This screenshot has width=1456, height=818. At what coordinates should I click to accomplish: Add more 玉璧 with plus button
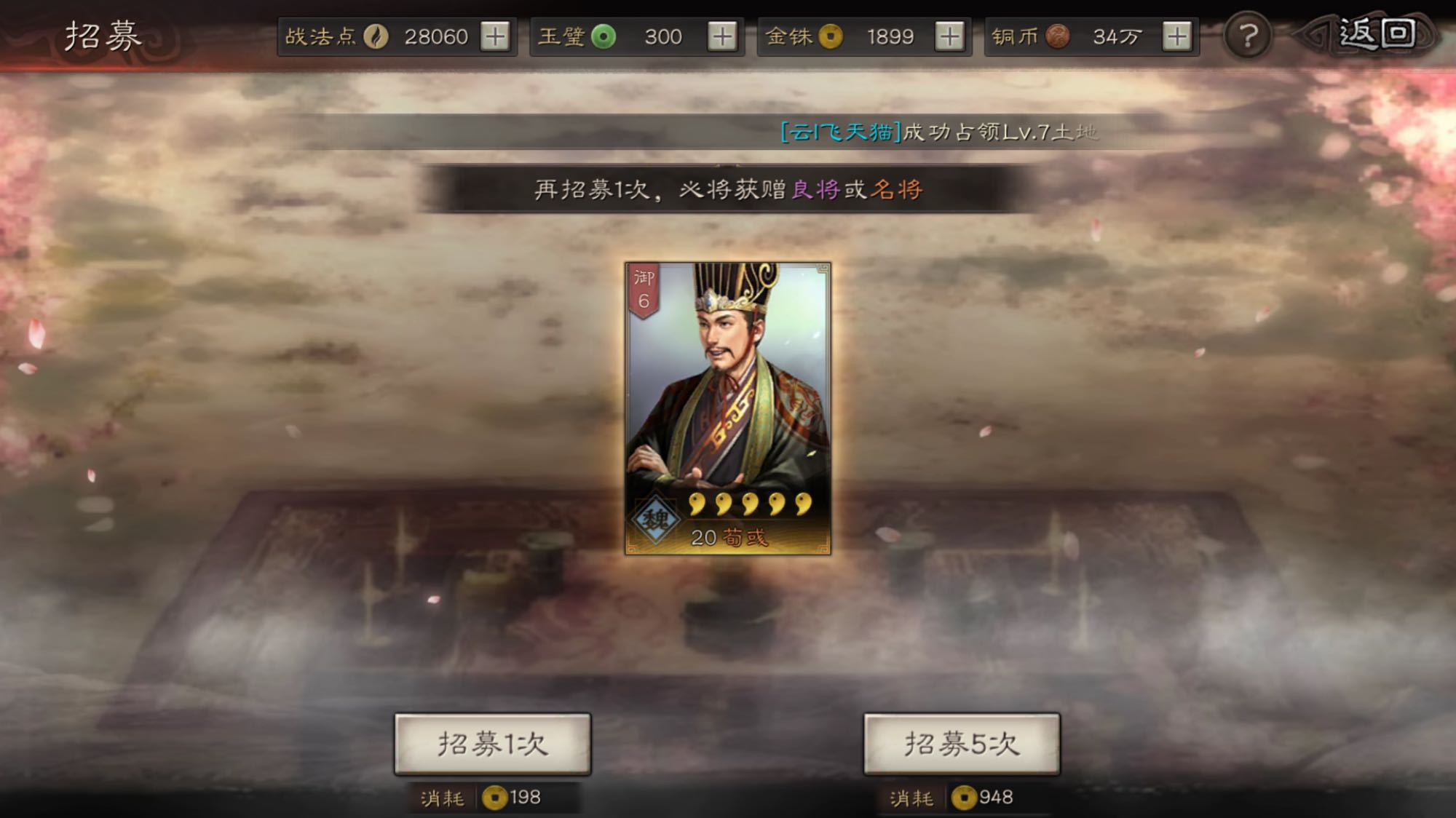pos(722,36)
